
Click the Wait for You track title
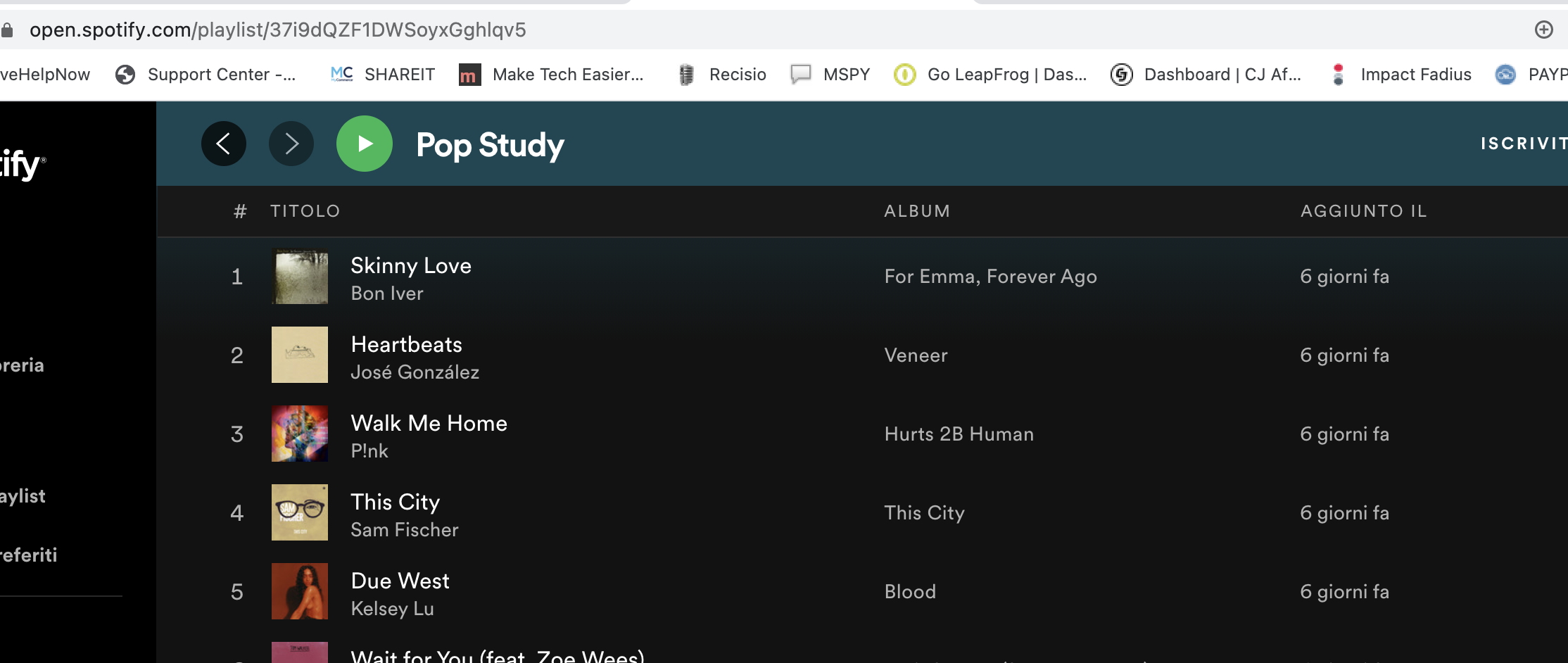click(497, 656)
